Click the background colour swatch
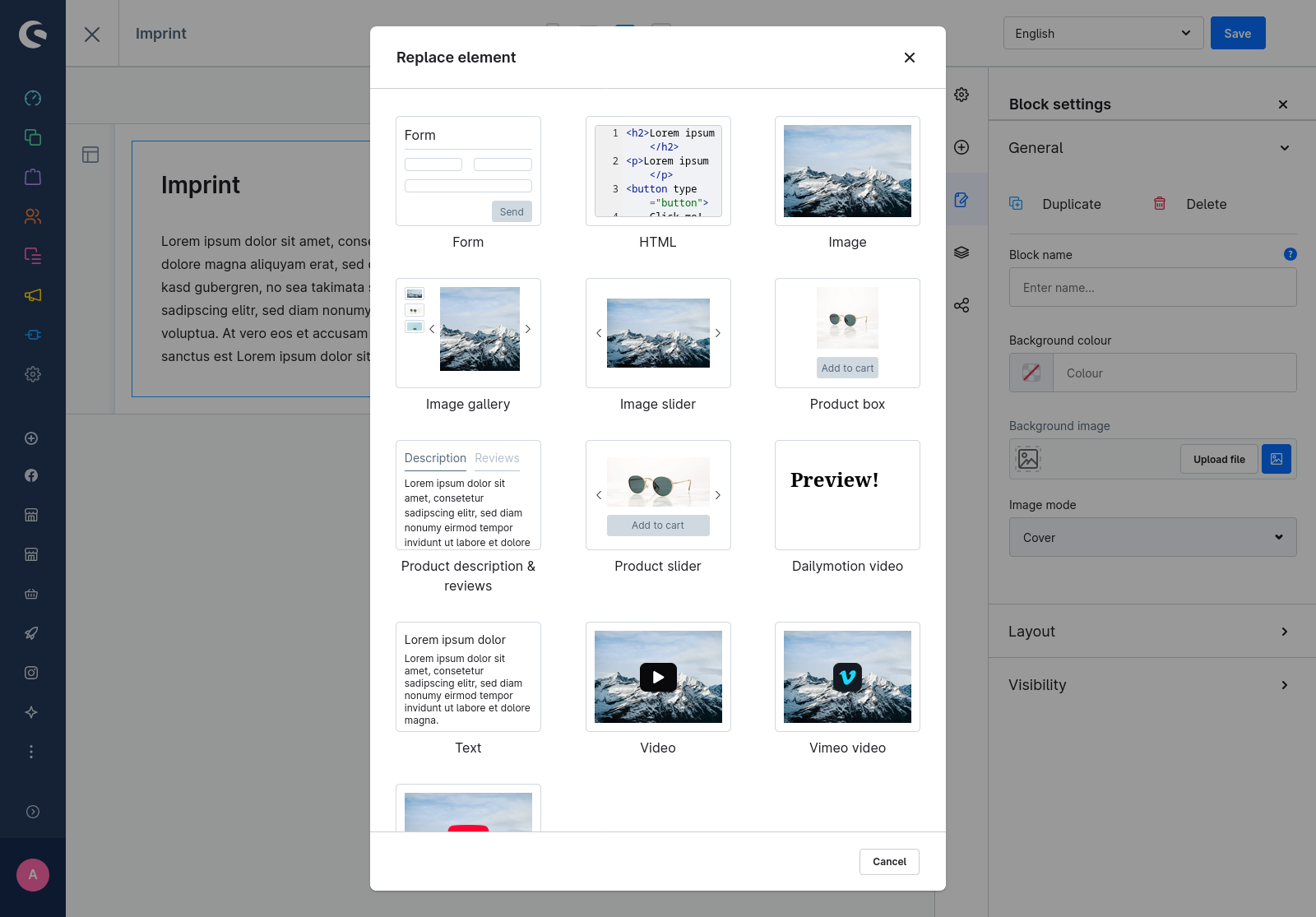The width and height of the screenshot is (1316, 917). click(x=1031, y=373)
